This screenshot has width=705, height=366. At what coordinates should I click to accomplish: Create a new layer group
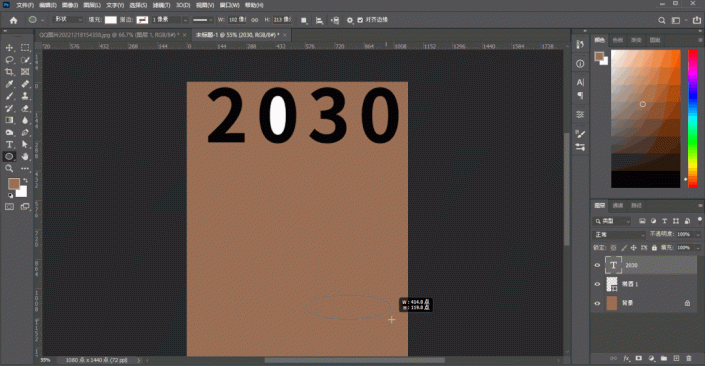point(664,358)
